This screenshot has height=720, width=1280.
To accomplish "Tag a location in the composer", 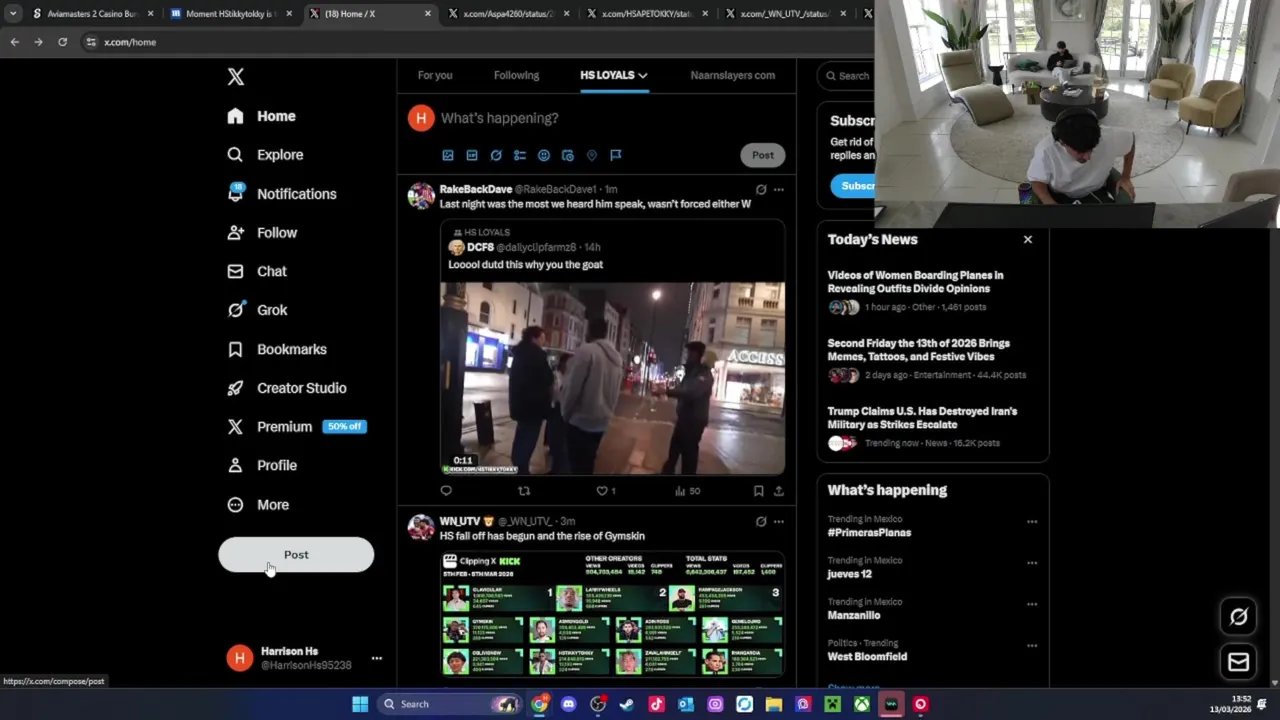I will (x=592, y=155).
